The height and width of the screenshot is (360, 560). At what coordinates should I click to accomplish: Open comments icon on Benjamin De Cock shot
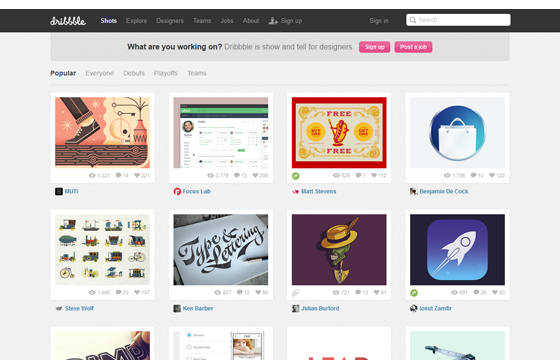tap(474, 175)
